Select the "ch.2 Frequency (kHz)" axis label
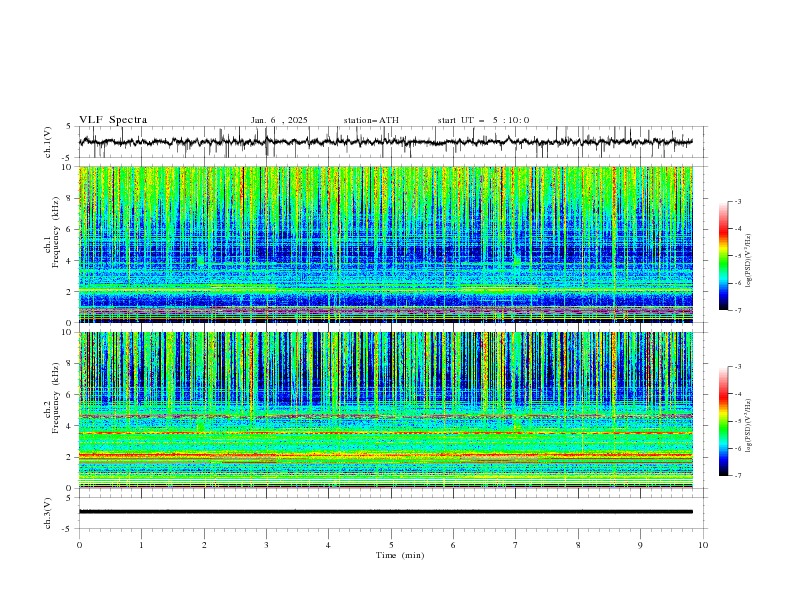 point(52,398)
